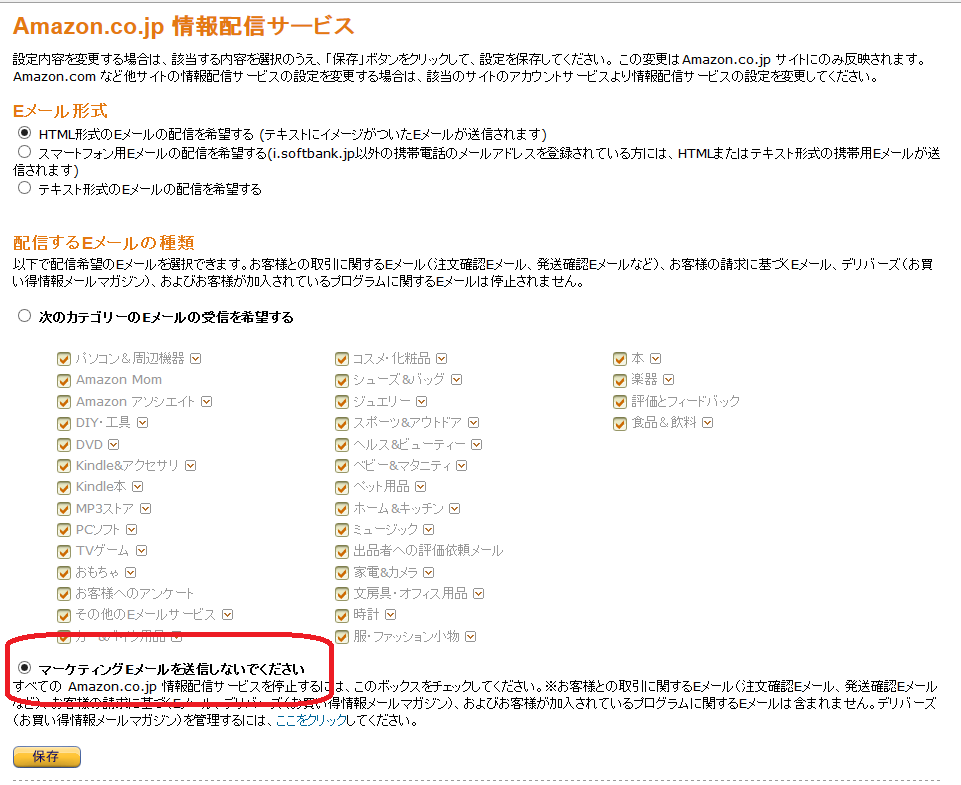
Task: Toggle 食品&飲料 checkbox
Action: click(x=620, y=423)
